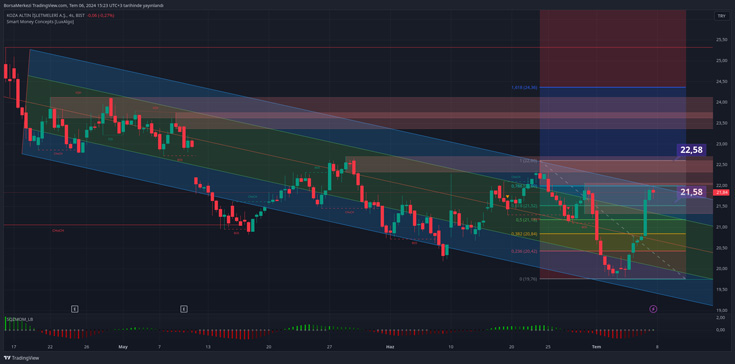Select the 22,58 price callout label

(691, 150)
